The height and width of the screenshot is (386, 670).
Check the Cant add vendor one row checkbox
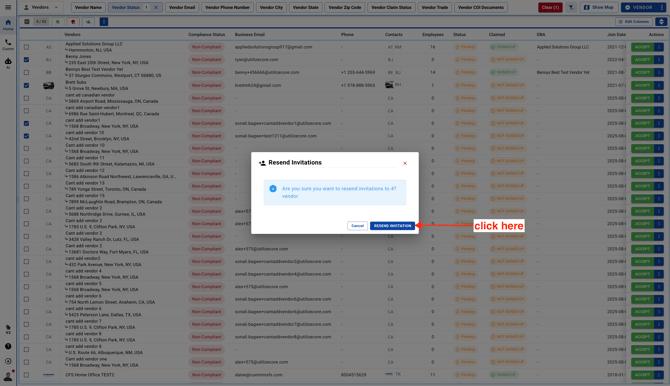pos(26,362)
